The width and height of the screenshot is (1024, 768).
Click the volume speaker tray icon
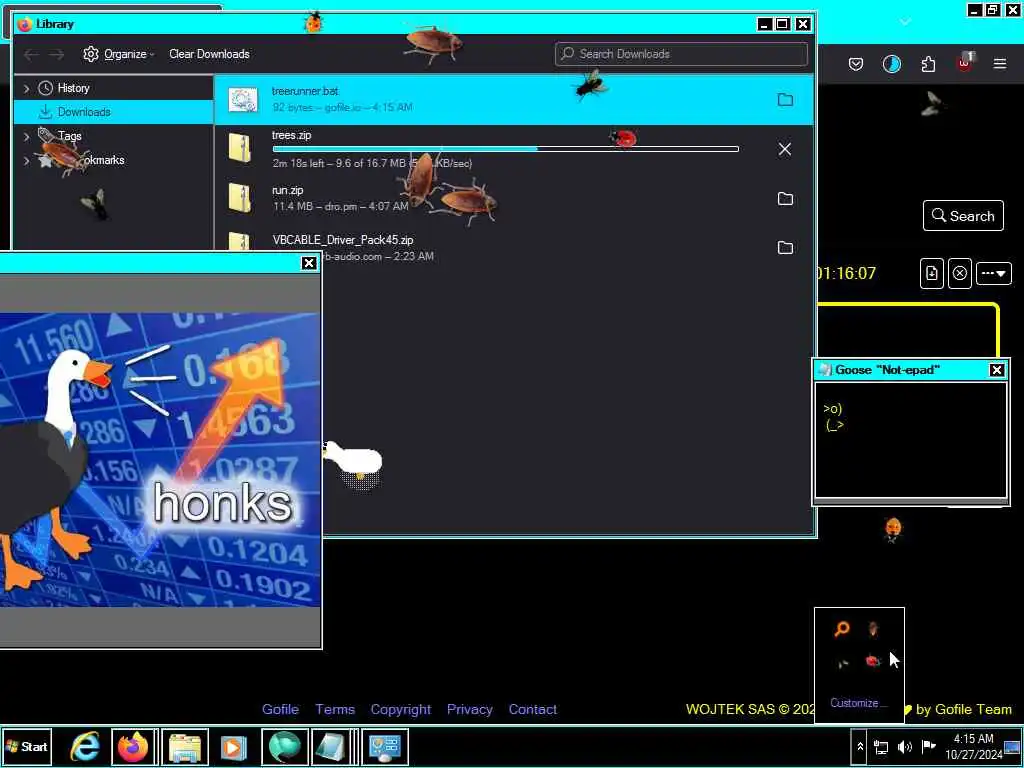click(x=904, y=747)
